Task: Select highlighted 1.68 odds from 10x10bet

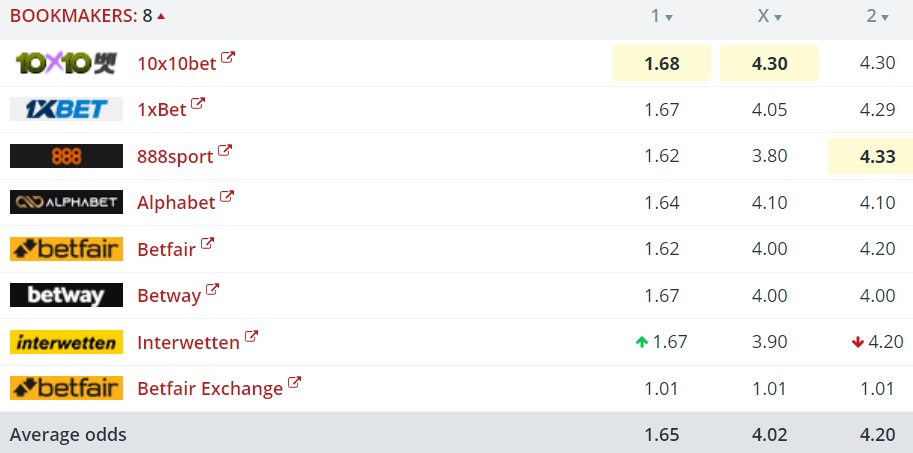Action: coord(661,63)
